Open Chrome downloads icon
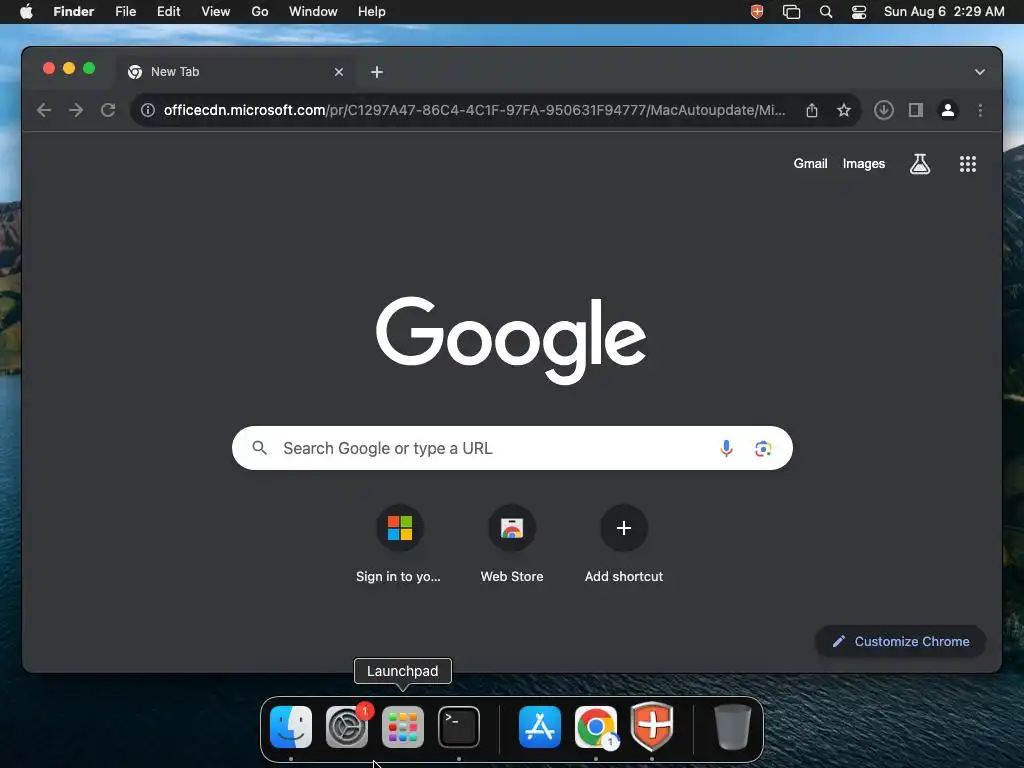The image size is (1024, 768). point(884,110)
